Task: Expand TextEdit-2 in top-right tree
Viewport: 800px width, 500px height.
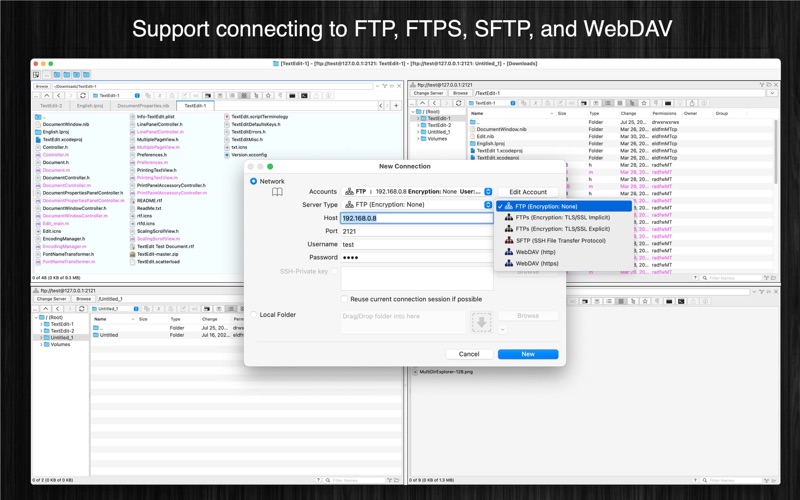Action: (418, 125)
